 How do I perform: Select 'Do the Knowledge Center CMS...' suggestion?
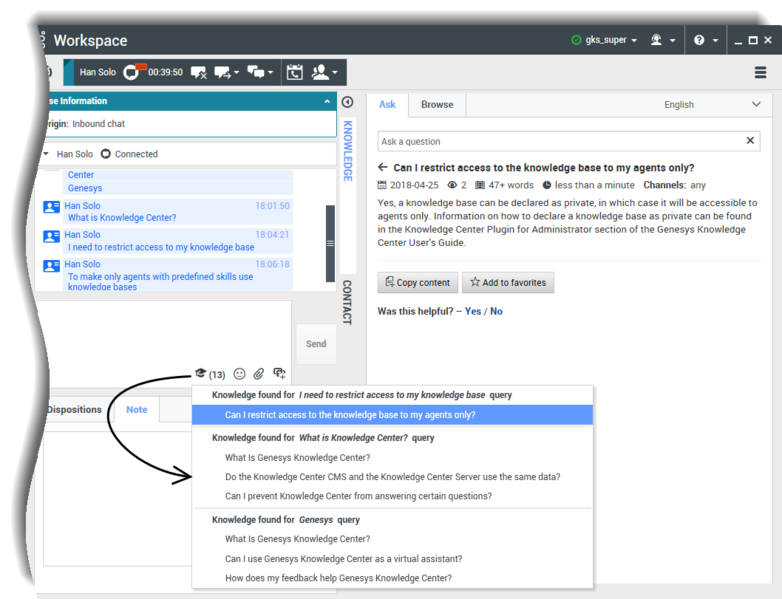click(392, 477)
